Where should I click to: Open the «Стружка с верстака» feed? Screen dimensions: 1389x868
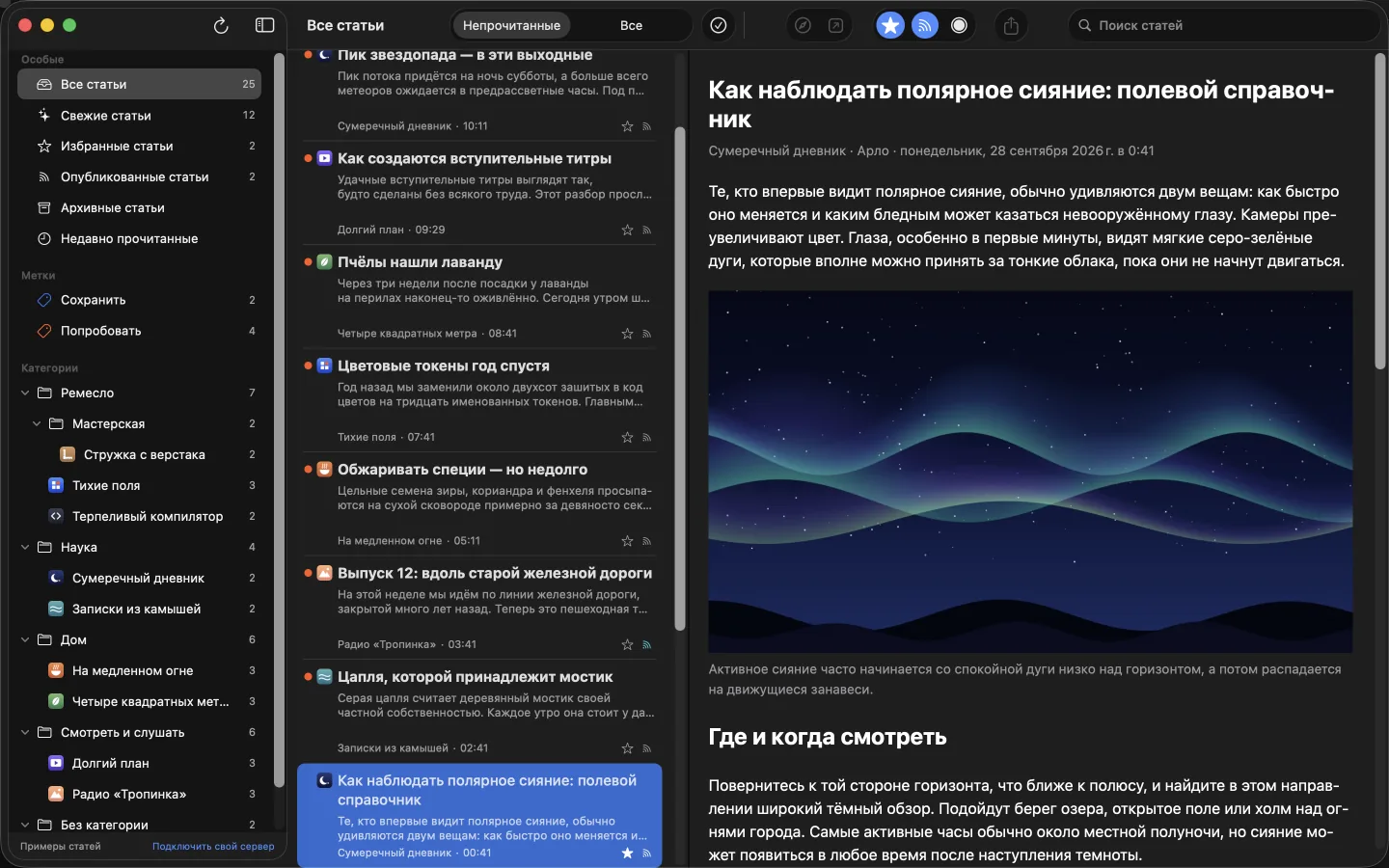pos(139,454)
